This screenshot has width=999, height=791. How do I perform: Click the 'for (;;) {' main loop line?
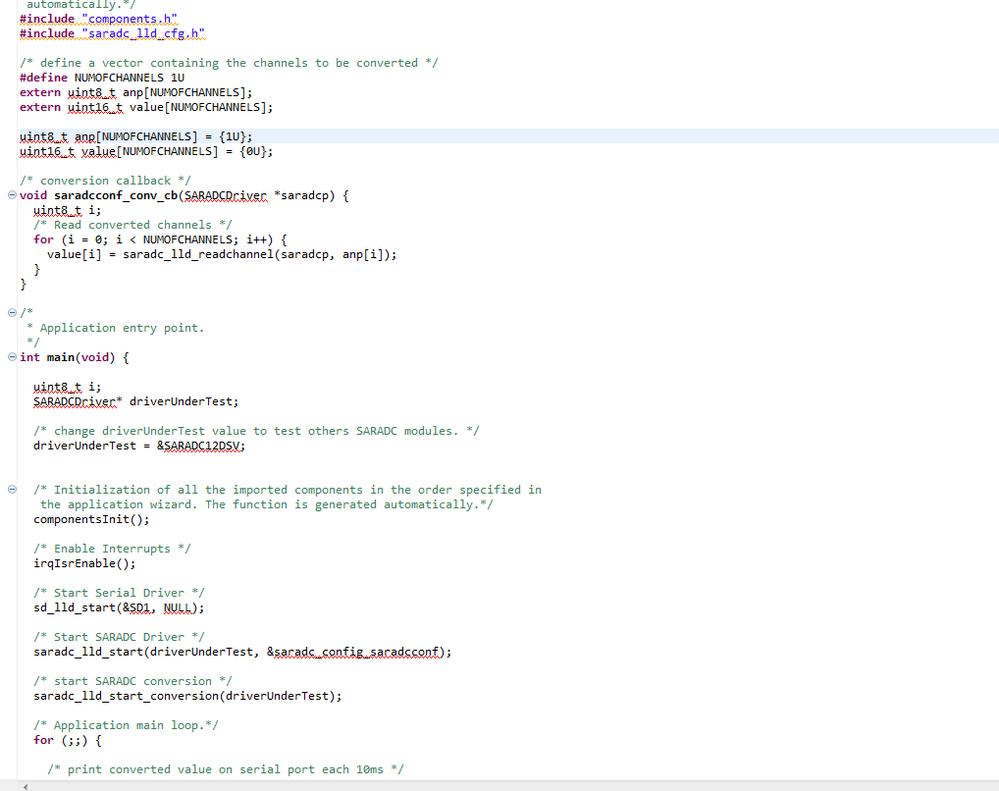[68, 740]
